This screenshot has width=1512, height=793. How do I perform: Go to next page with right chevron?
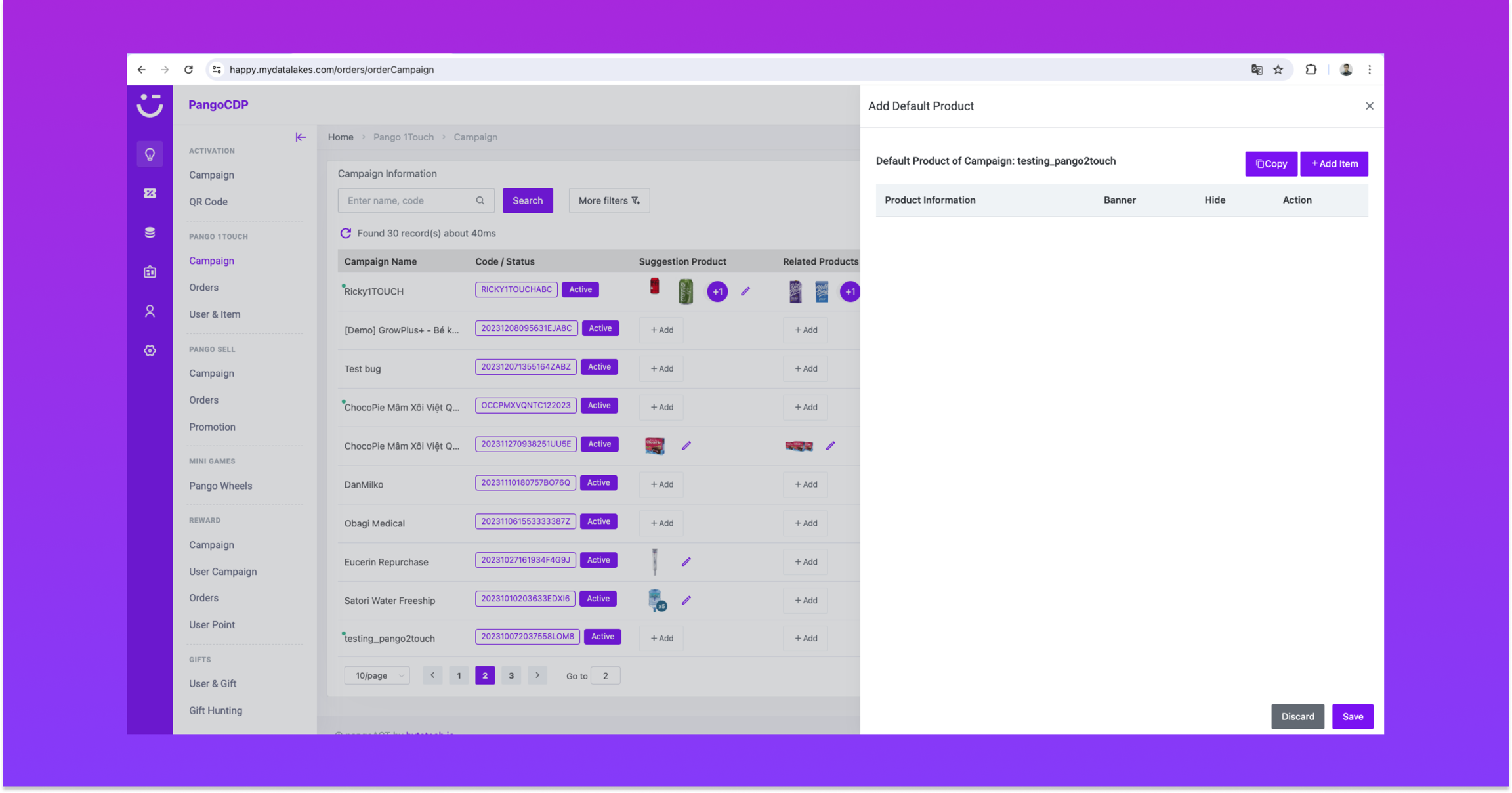click(x=537, y=675)
